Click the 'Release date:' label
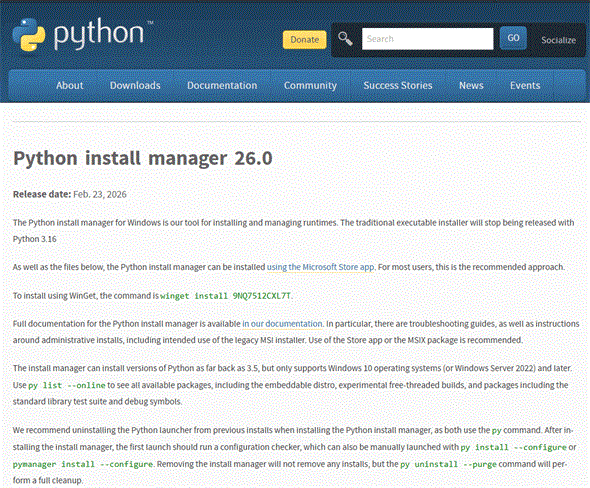The image size is (590, 488). click(42, 194)
